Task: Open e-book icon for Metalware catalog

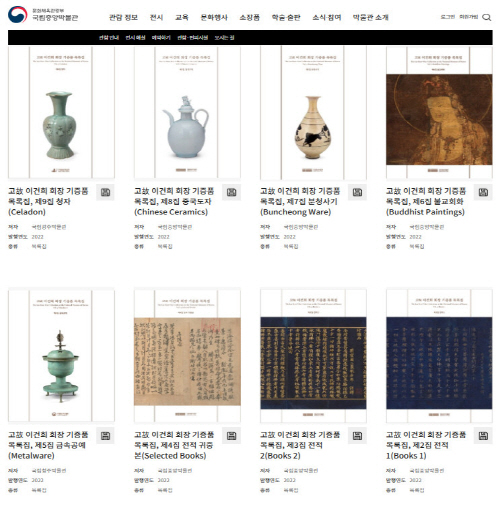Action: [x=105, y=436]
